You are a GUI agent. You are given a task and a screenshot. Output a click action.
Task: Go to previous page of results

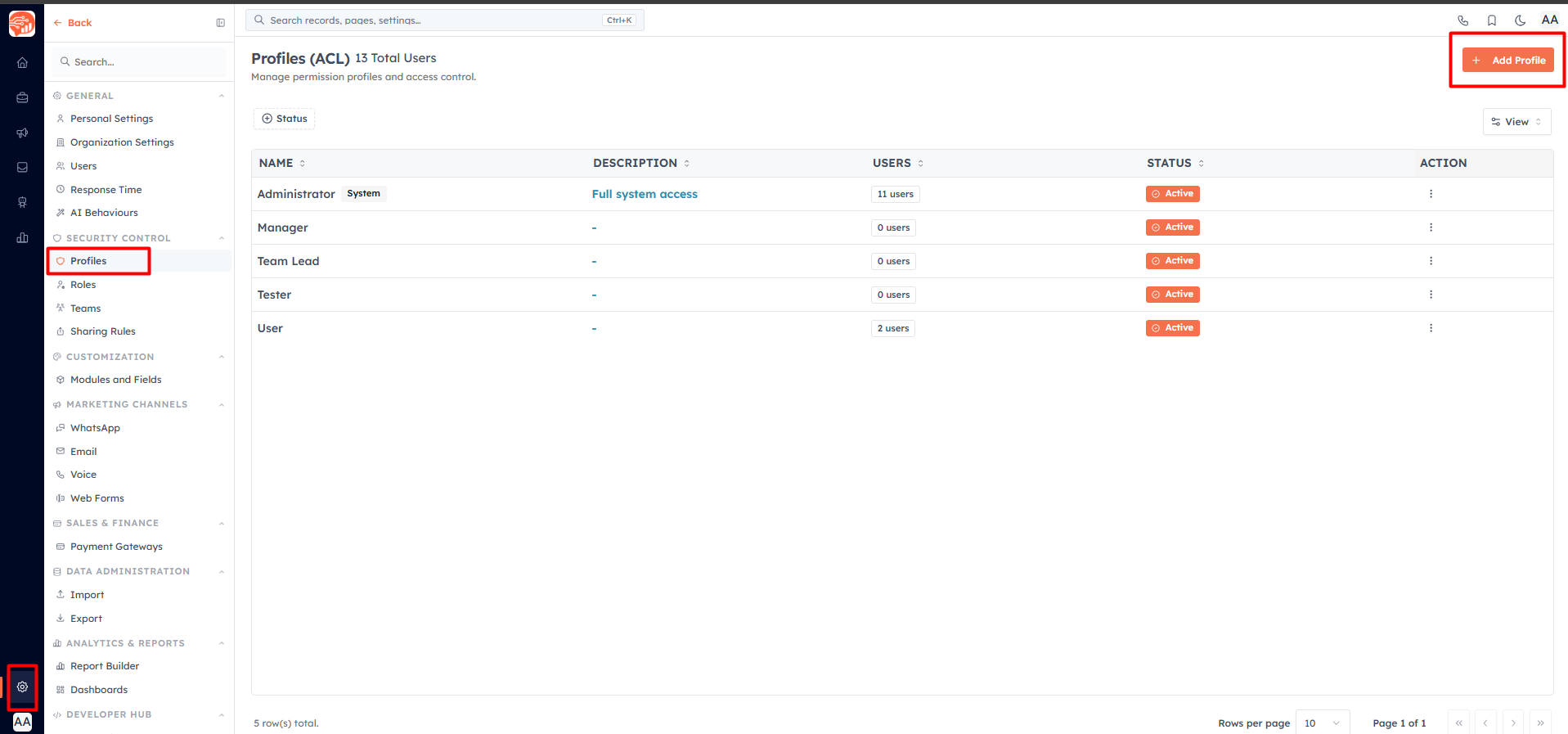tap(1485, 723)
